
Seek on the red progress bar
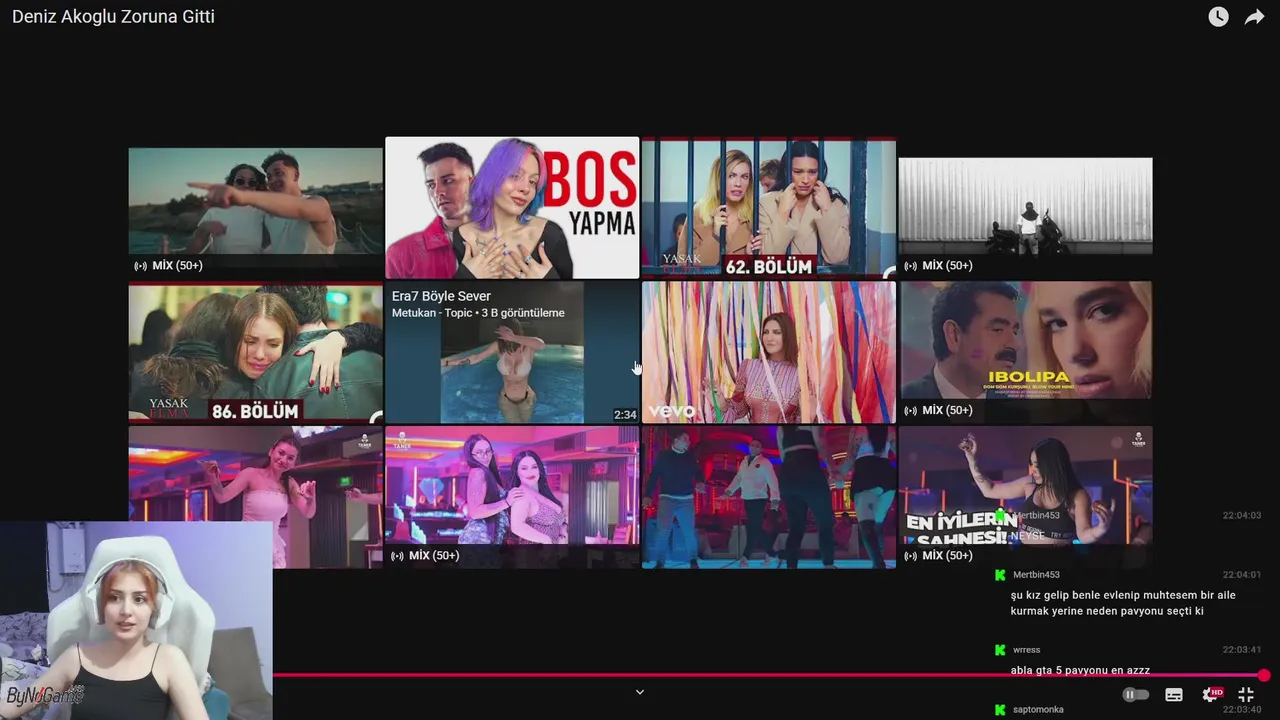768,675
